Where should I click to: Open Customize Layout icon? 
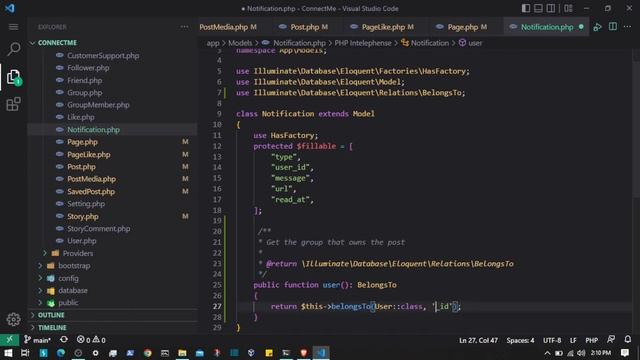pyautogui.click(x=568, y=8)
